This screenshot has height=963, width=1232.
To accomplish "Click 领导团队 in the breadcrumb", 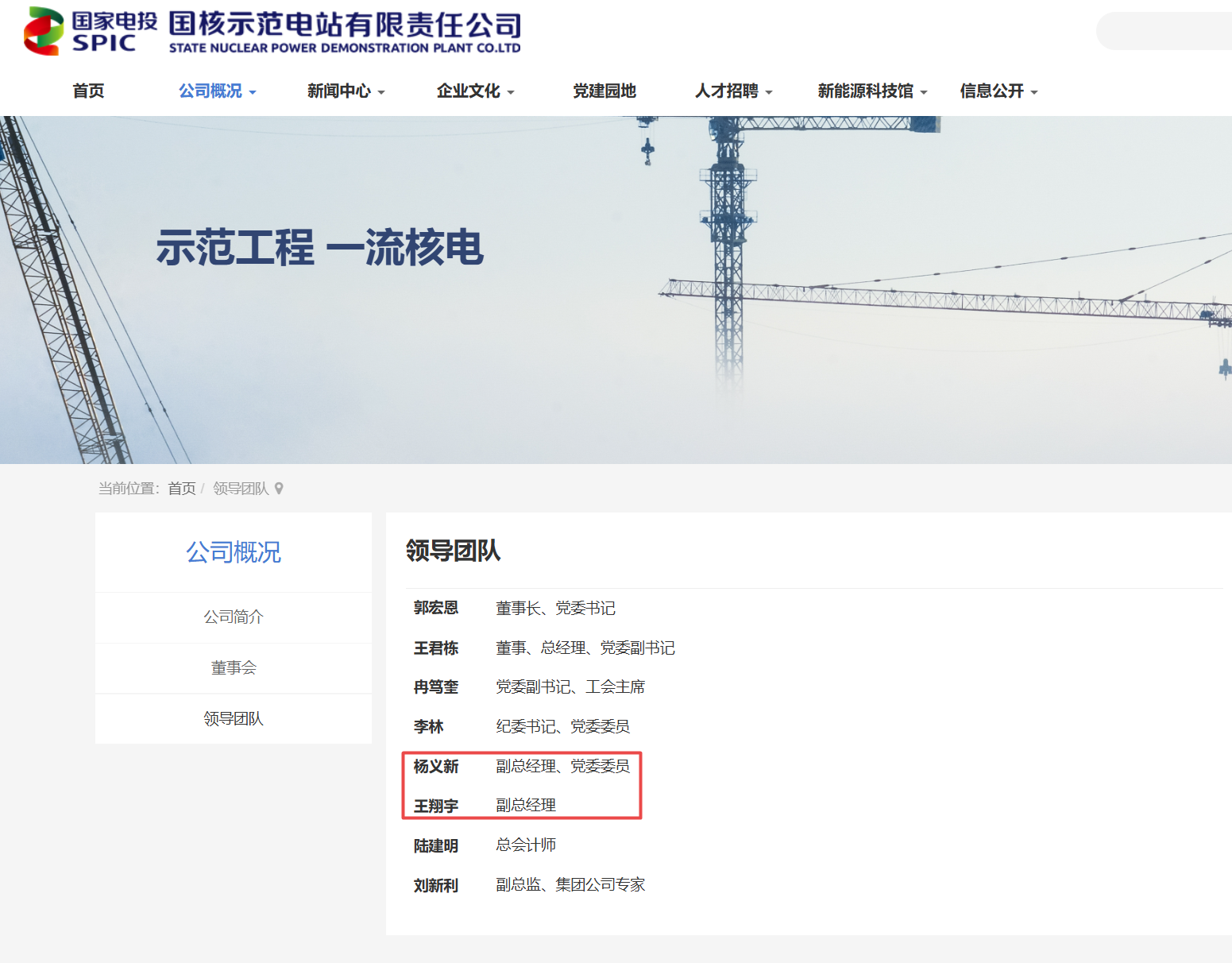I will click(x=241, y=489).
